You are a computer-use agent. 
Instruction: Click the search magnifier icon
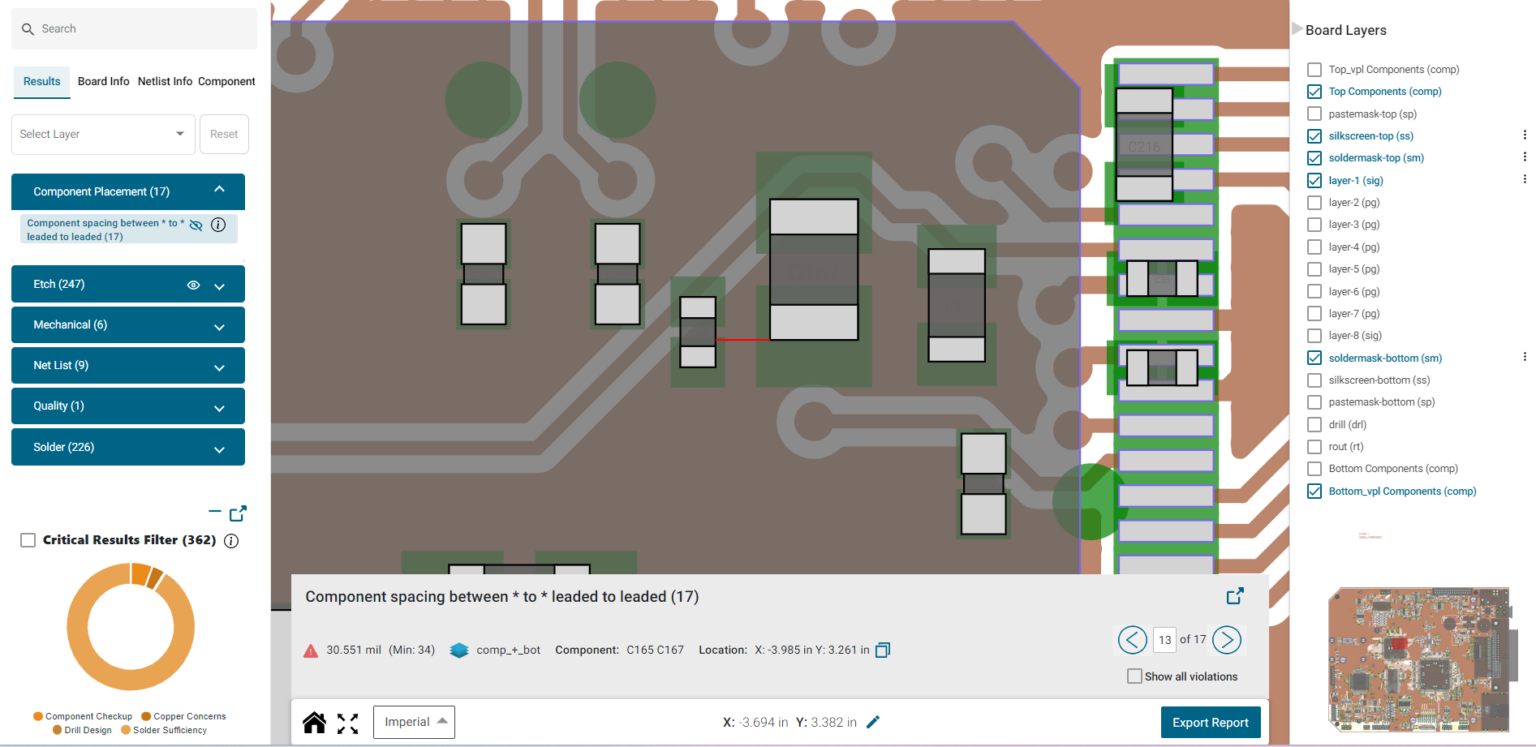[27, 29]
